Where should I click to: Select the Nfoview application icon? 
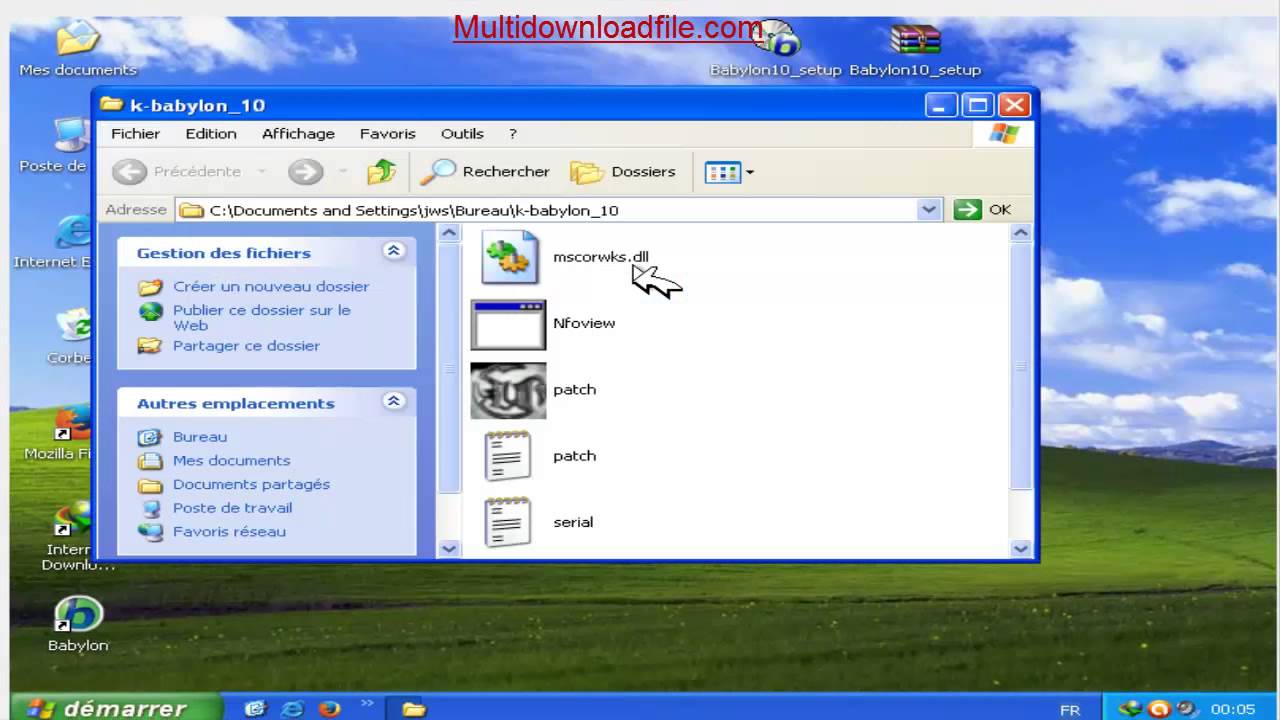coord(508,324)
